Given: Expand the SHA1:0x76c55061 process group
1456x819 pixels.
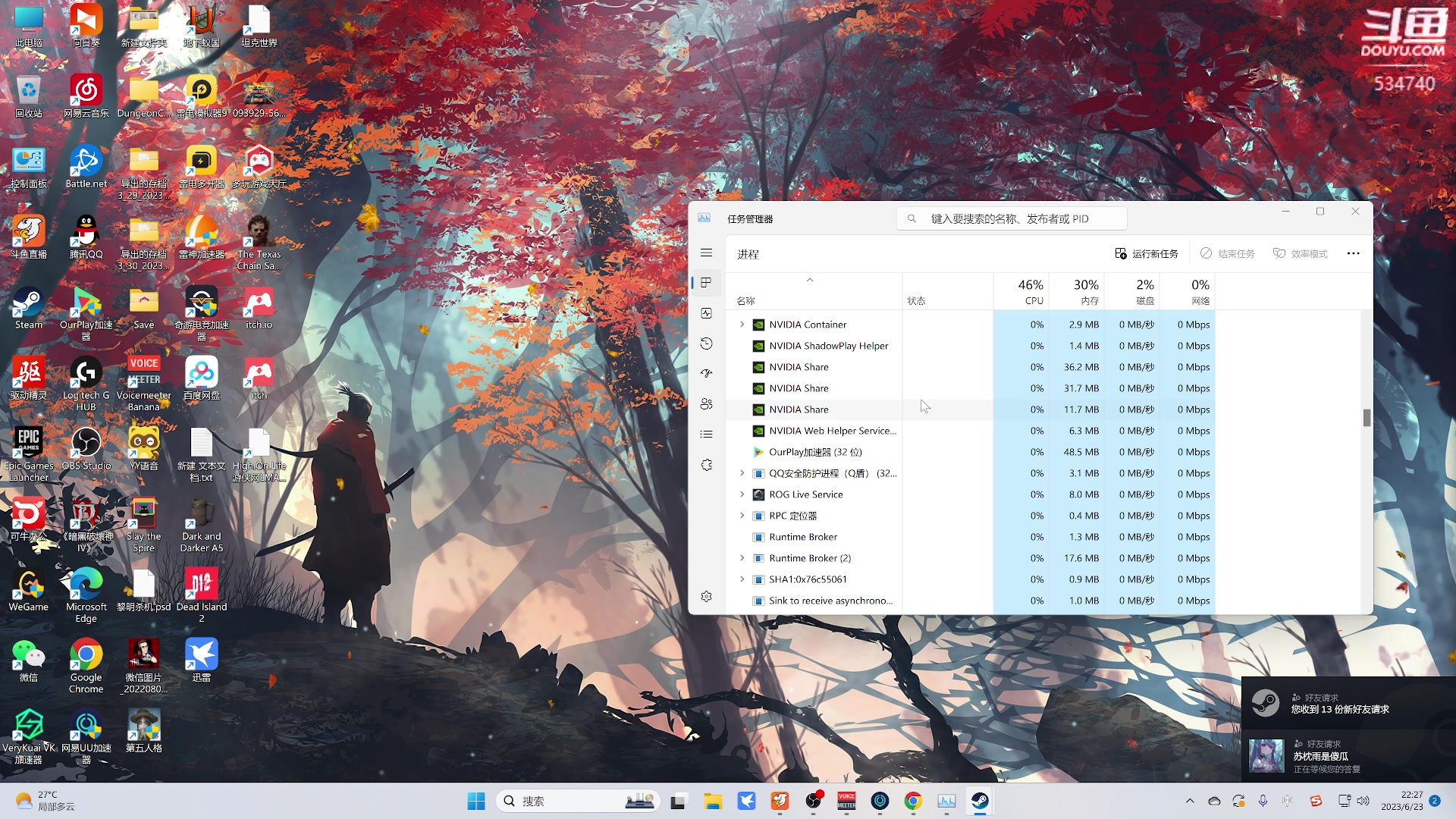Looking at the screenshot, I should (x=742, y=579).
